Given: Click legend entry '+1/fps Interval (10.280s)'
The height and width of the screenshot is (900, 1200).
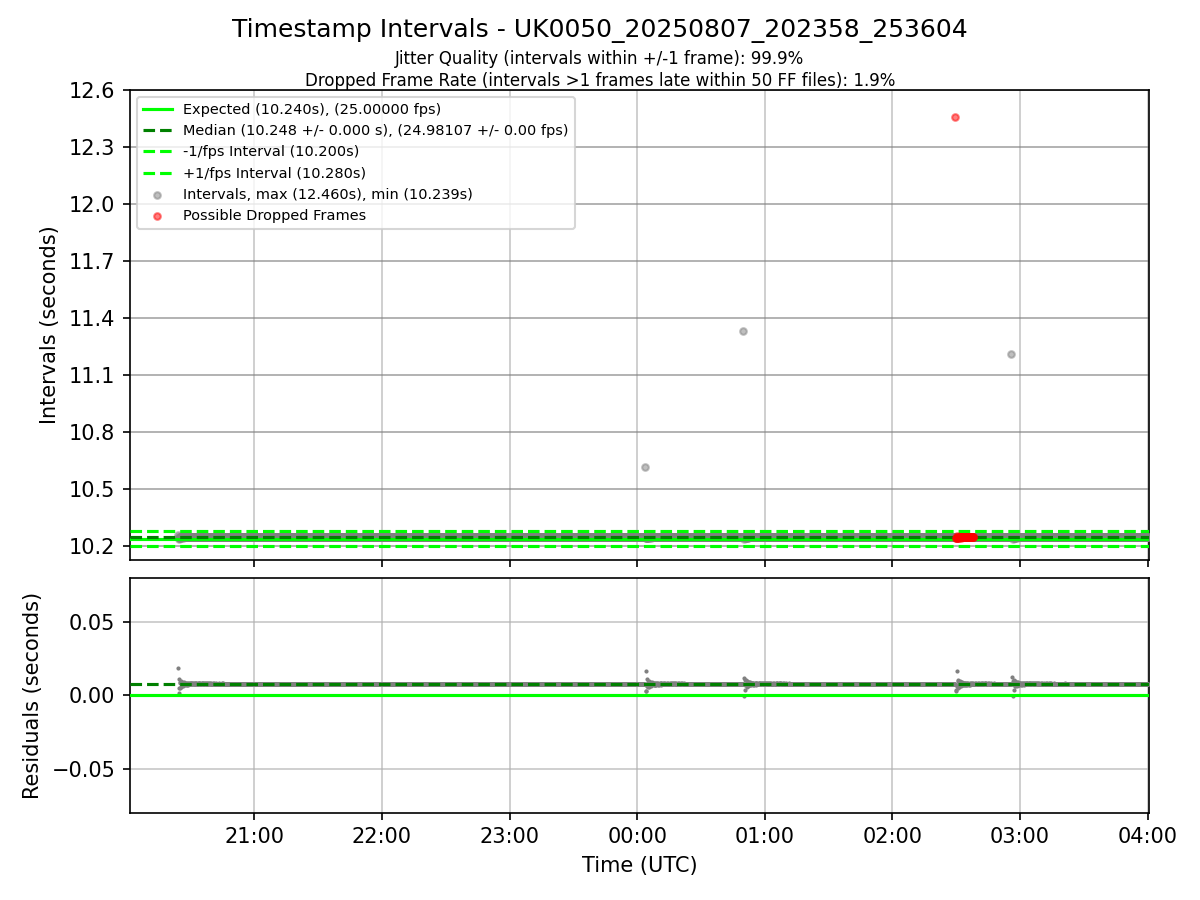Looking at the screenshot, I should (274, 173).
